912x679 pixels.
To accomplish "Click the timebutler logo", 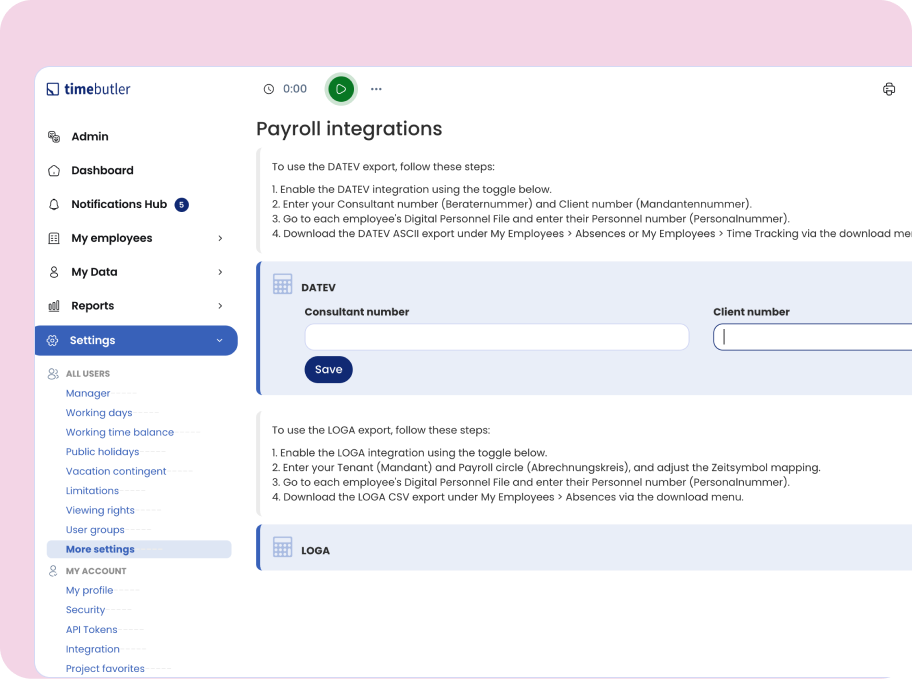I will [88, 89].
